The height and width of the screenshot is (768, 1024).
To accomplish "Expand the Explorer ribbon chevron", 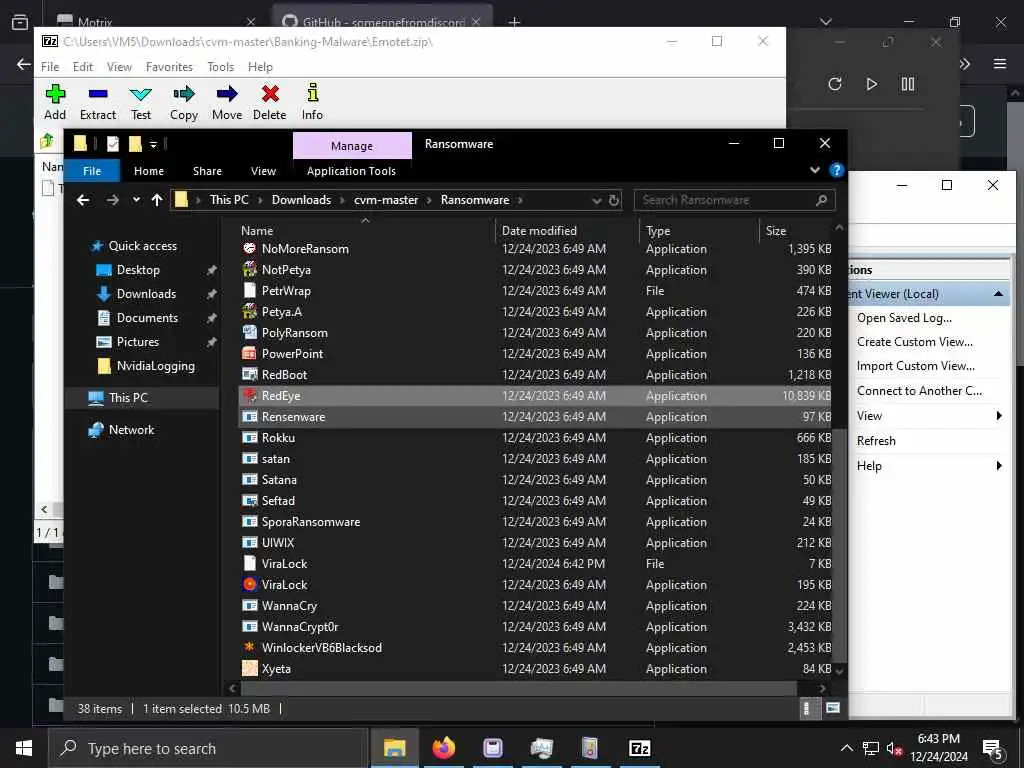I will pos(814,170).
